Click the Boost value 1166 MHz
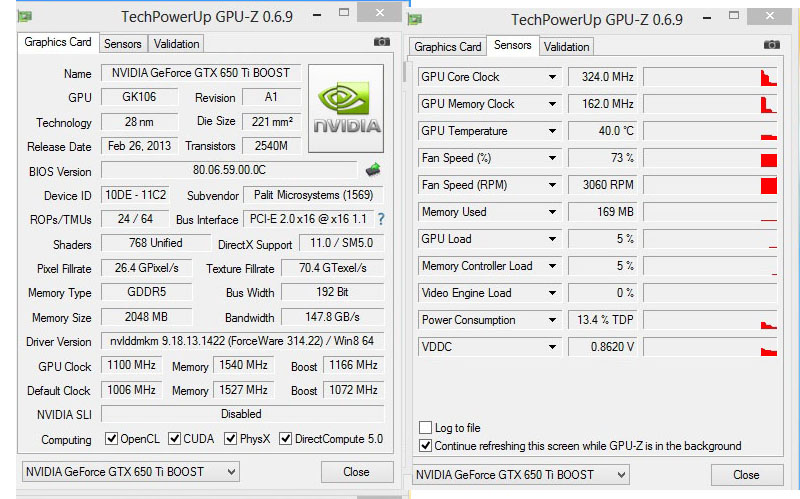The image size is (800, 499). coord(353,365)
